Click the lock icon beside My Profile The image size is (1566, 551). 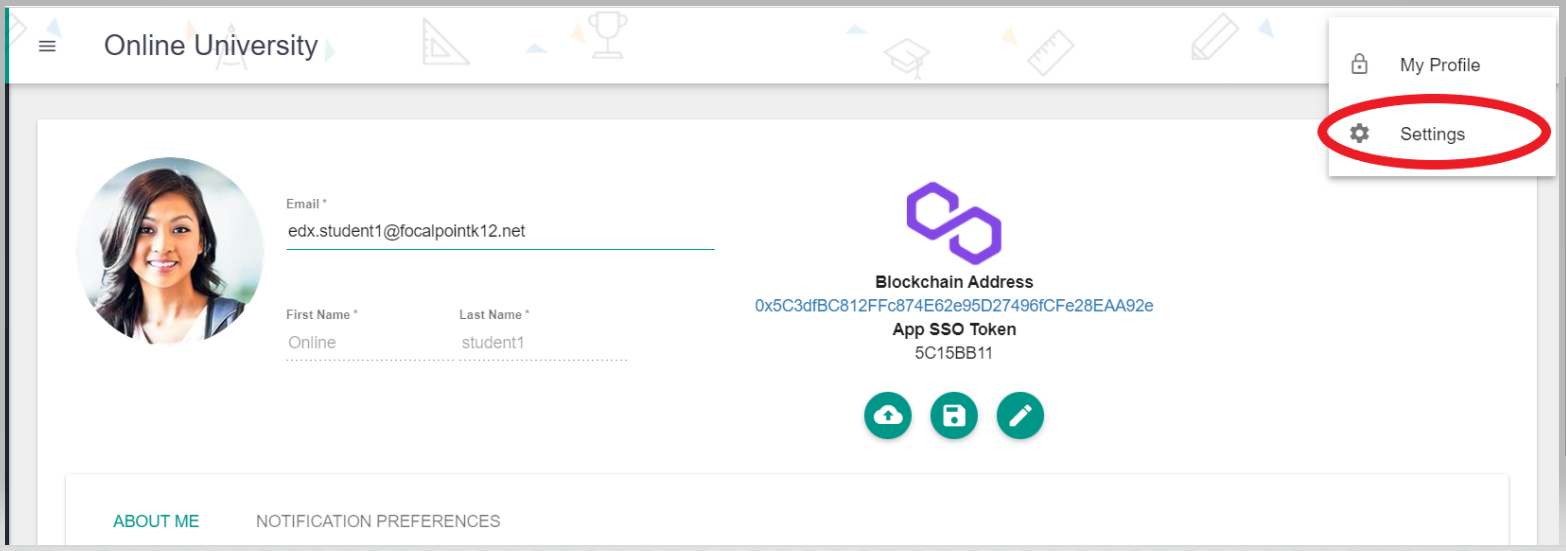point(1359,65)
